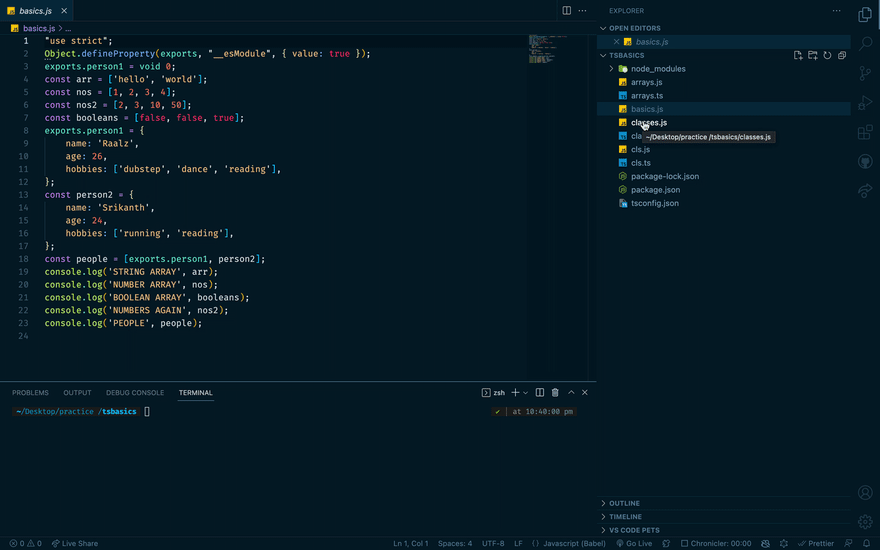Refresh the TSBASICS explorer
This screenshot has height=550, width=880.
[827, 55]
